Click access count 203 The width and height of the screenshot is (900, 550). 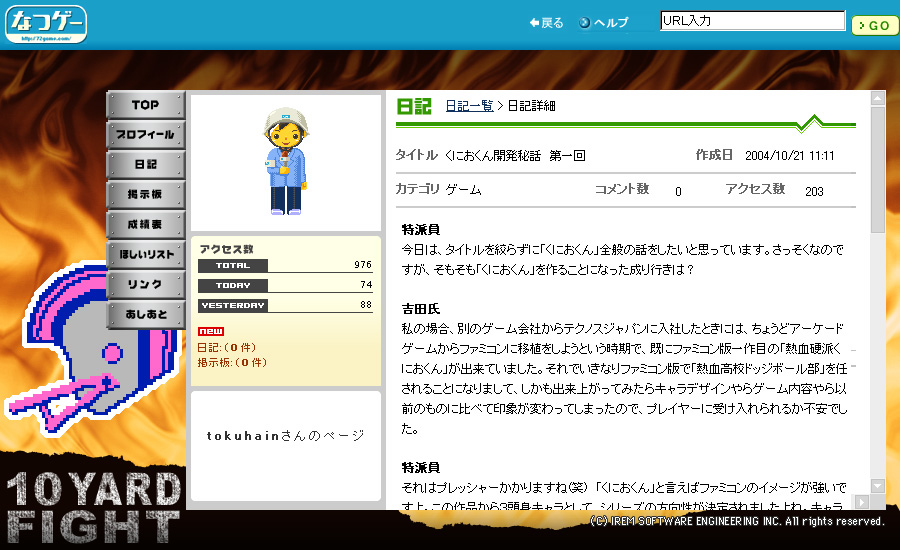click(x=814, y=192)
